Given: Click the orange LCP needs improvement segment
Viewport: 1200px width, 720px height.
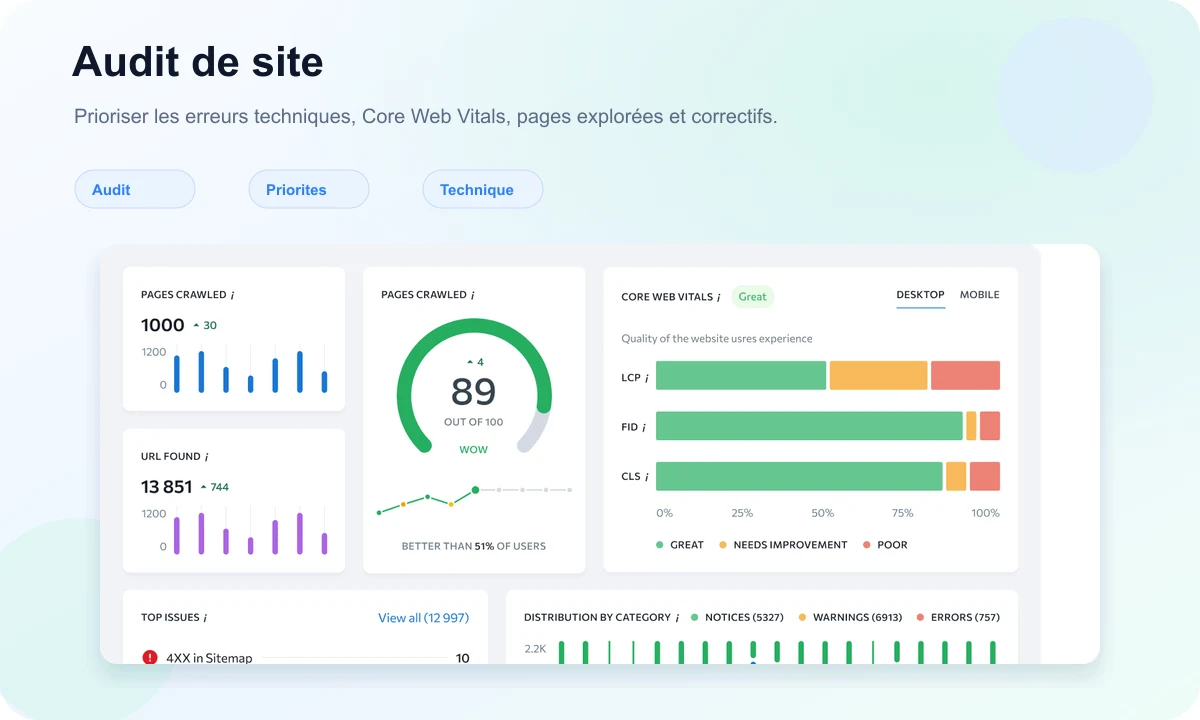Looking at the screenshot, I should click(879, 376).
